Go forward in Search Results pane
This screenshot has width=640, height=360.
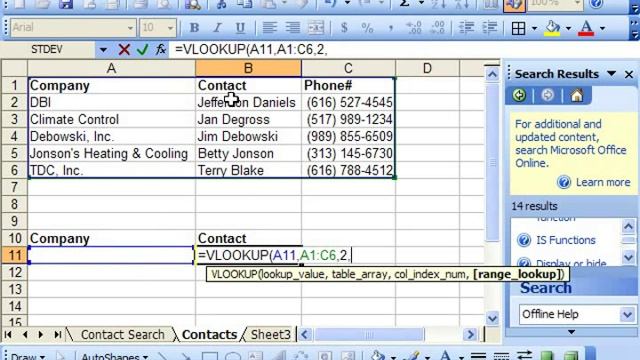[547, 96]
